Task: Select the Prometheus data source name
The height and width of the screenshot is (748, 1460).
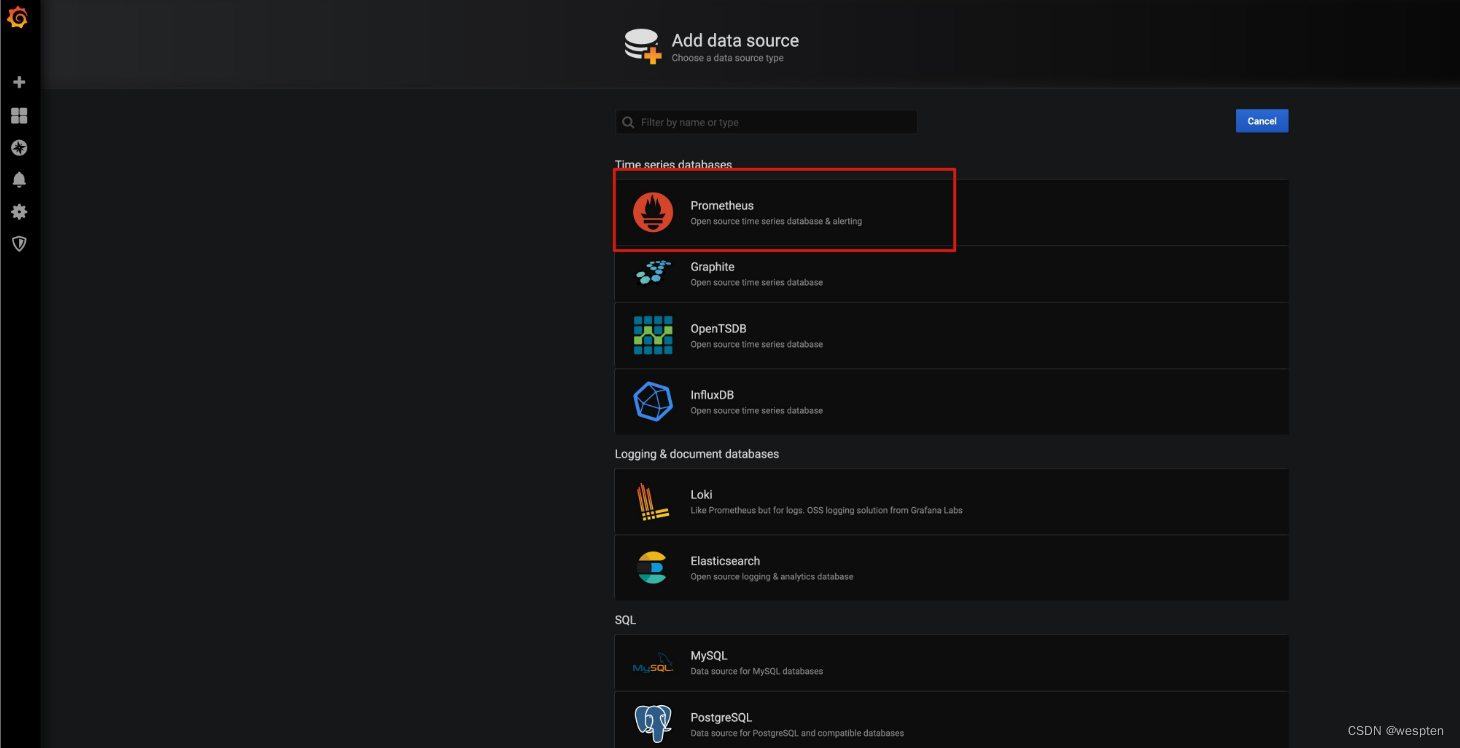Action: pyautogui.click(x=722, y=205)
